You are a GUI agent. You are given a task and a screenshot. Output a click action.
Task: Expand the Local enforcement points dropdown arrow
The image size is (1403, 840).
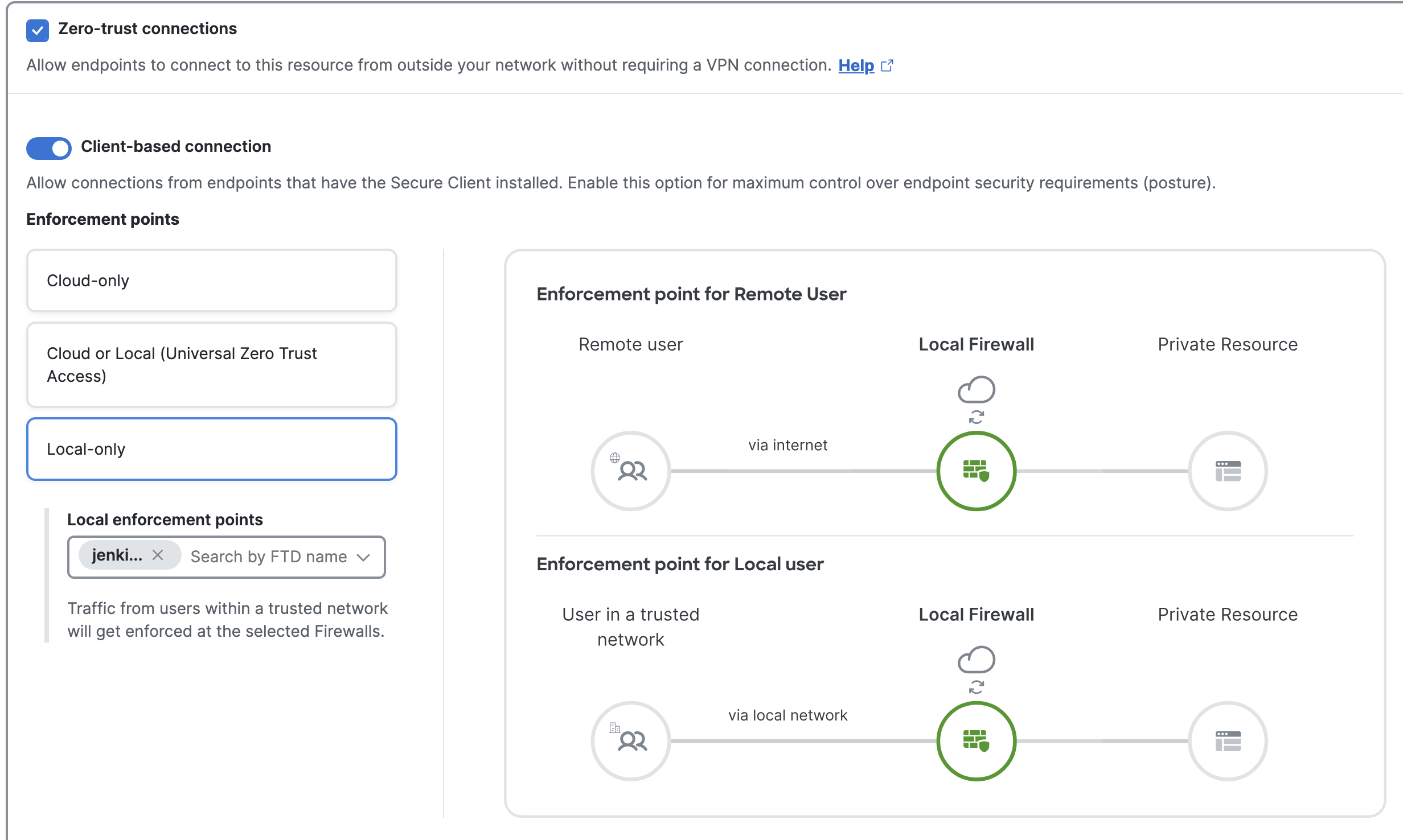pyautogui.click(x=364, y=557)
